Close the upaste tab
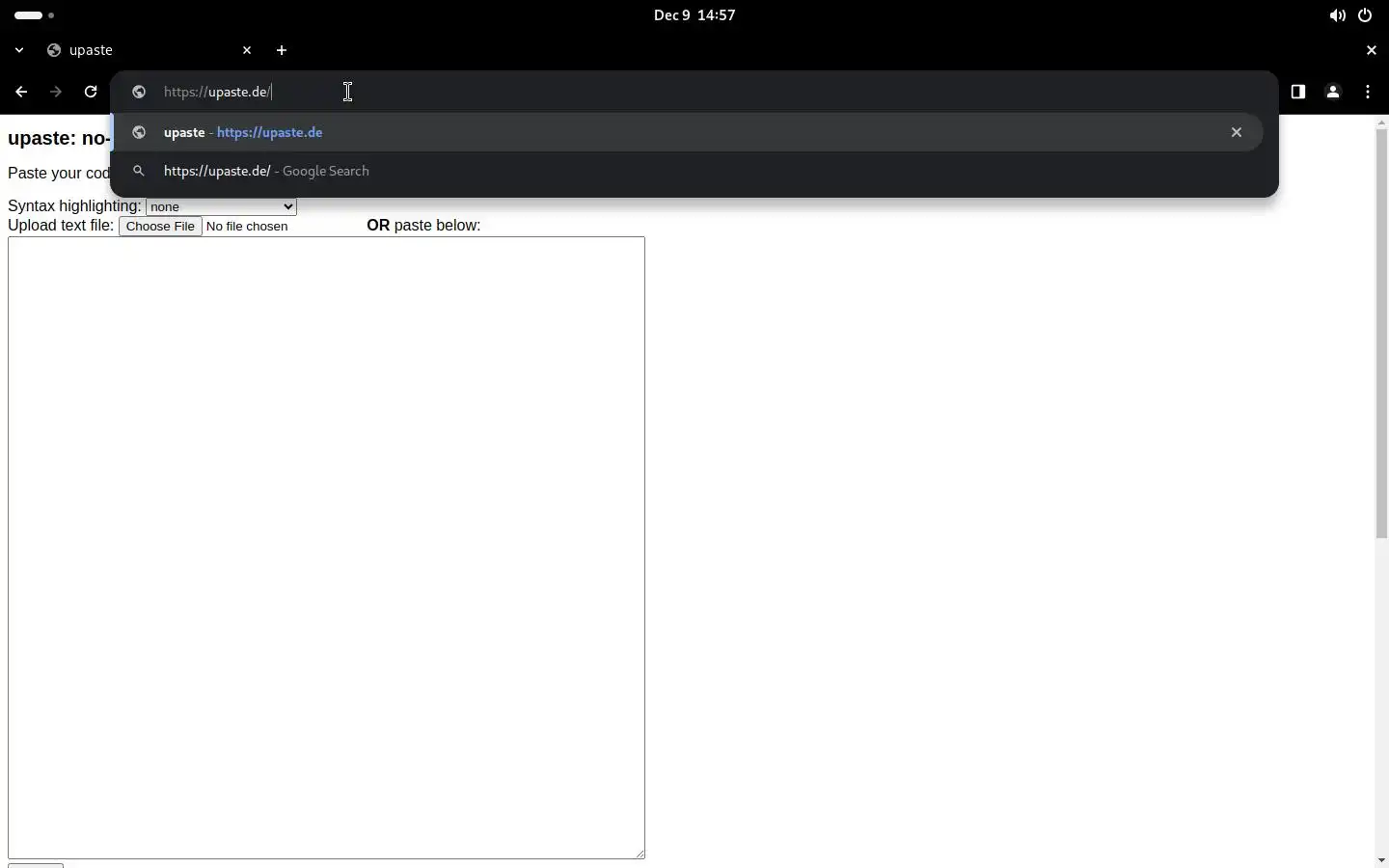 [x=247, y=50]
